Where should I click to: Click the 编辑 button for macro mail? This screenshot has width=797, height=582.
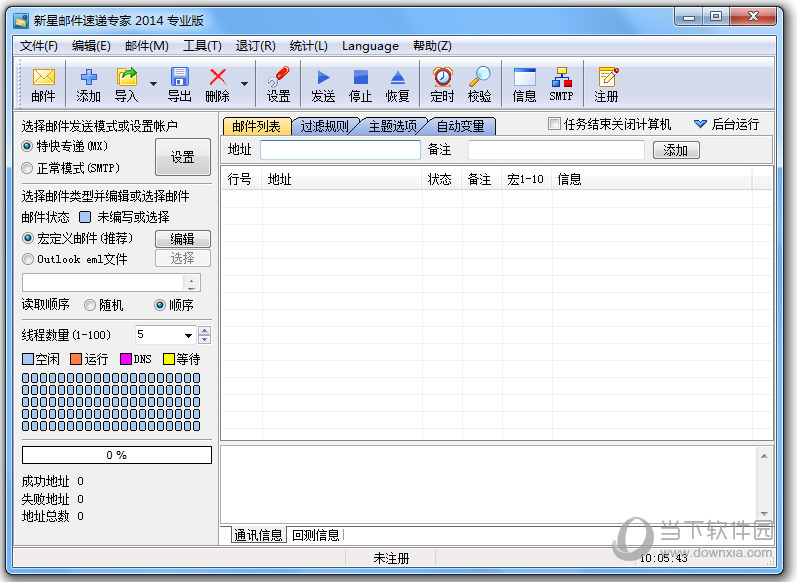(x=182, y=238)
